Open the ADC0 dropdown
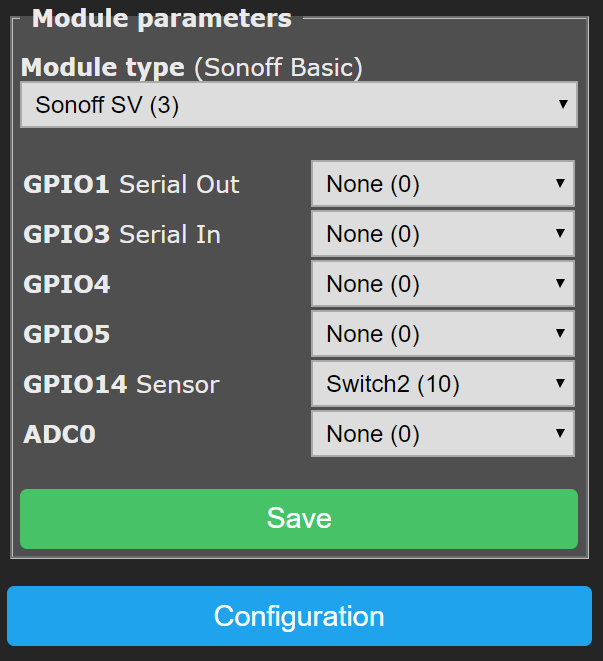Screen dimensions: 603x661 tap(442, 434)
